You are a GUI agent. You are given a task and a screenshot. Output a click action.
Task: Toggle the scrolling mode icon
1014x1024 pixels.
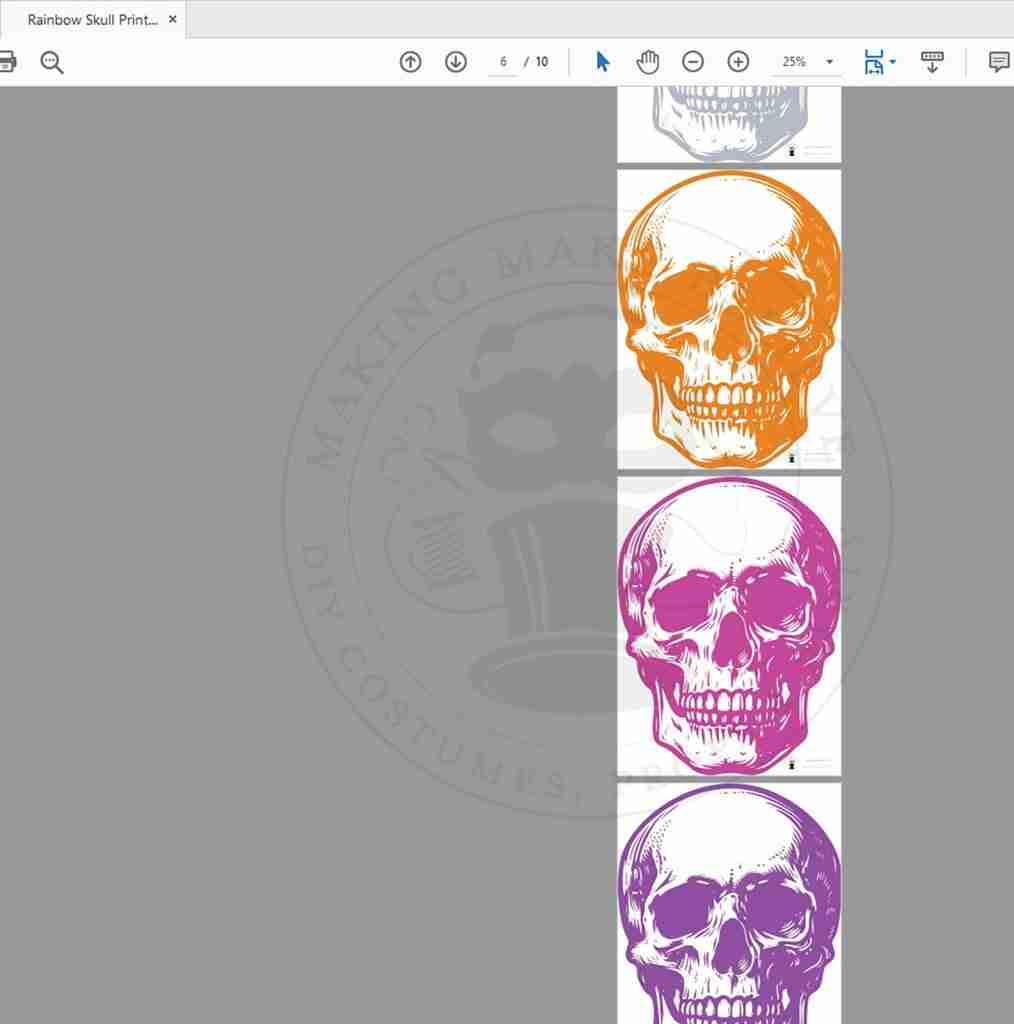pos(932,62)
